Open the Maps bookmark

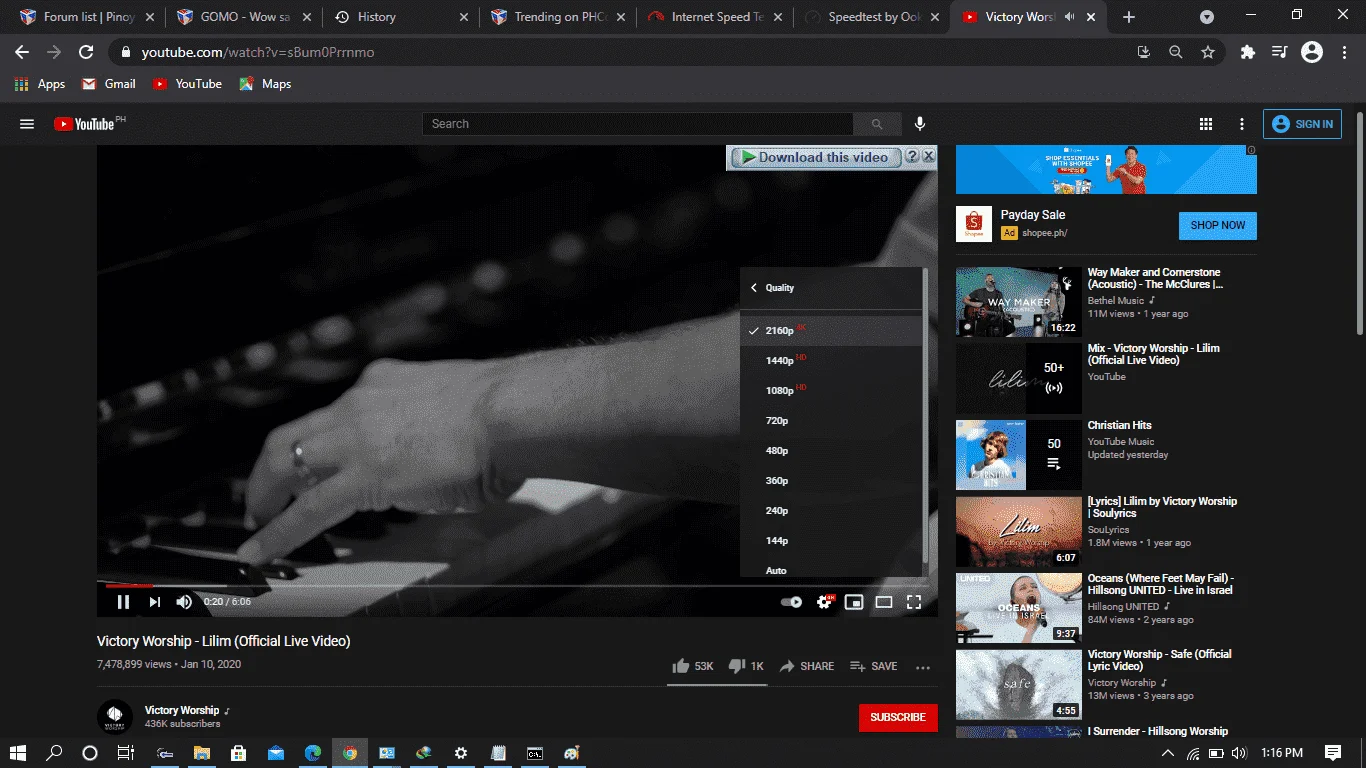click(x=265, y=84)
